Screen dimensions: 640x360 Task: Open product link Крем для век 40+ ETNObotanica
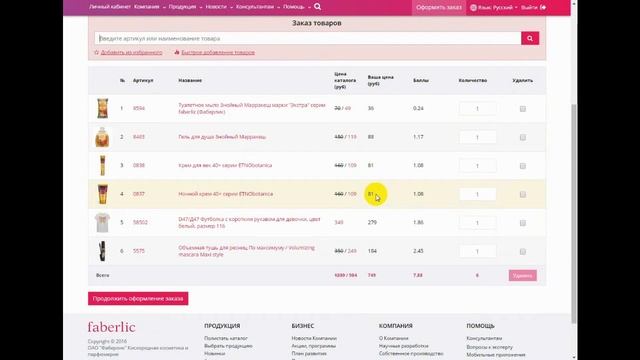[x=225, y=165]
